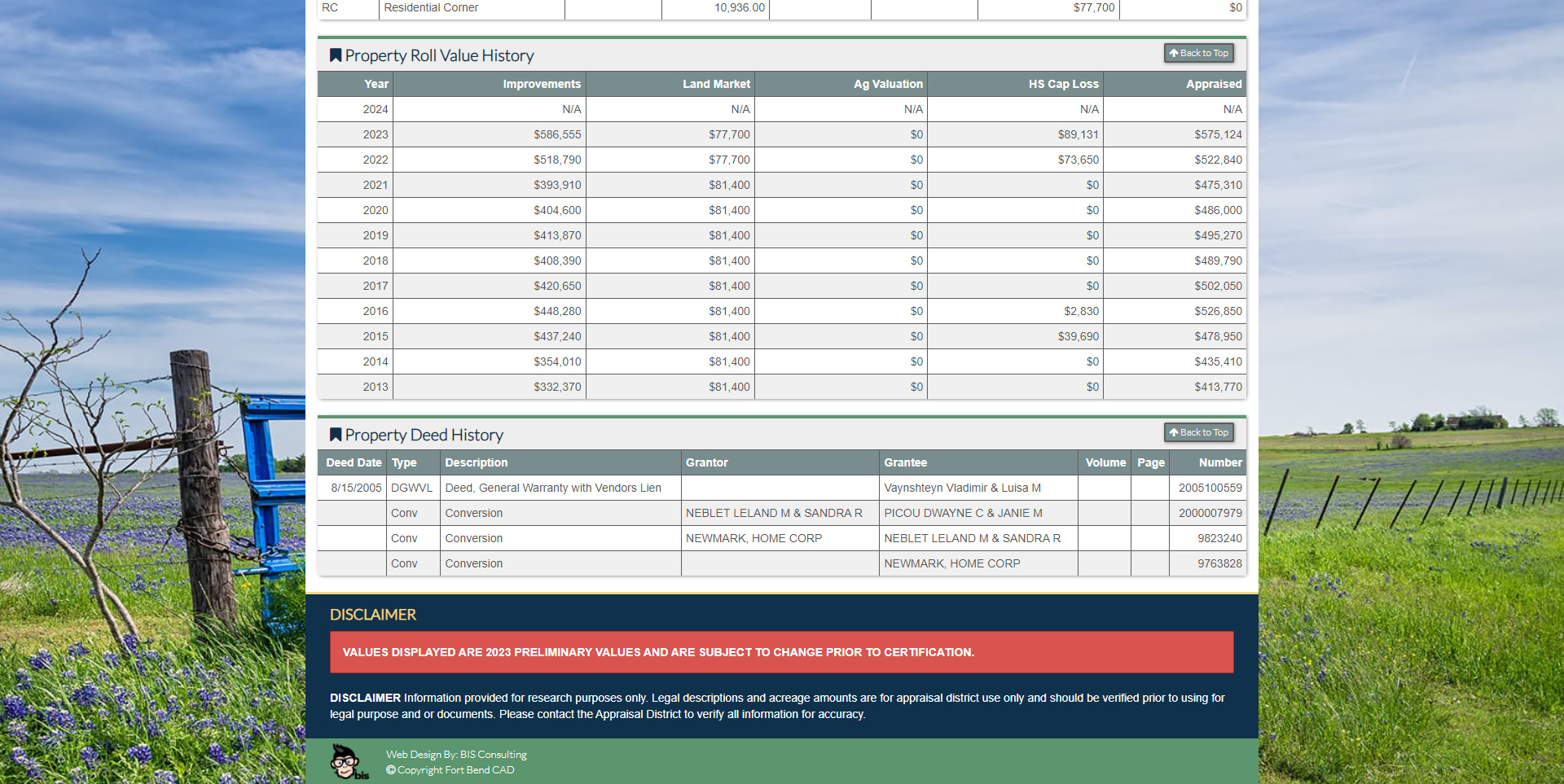1564x784 pixels.
Task: Select the 2020 appraised value $486,000
Action: [1218, 210]
